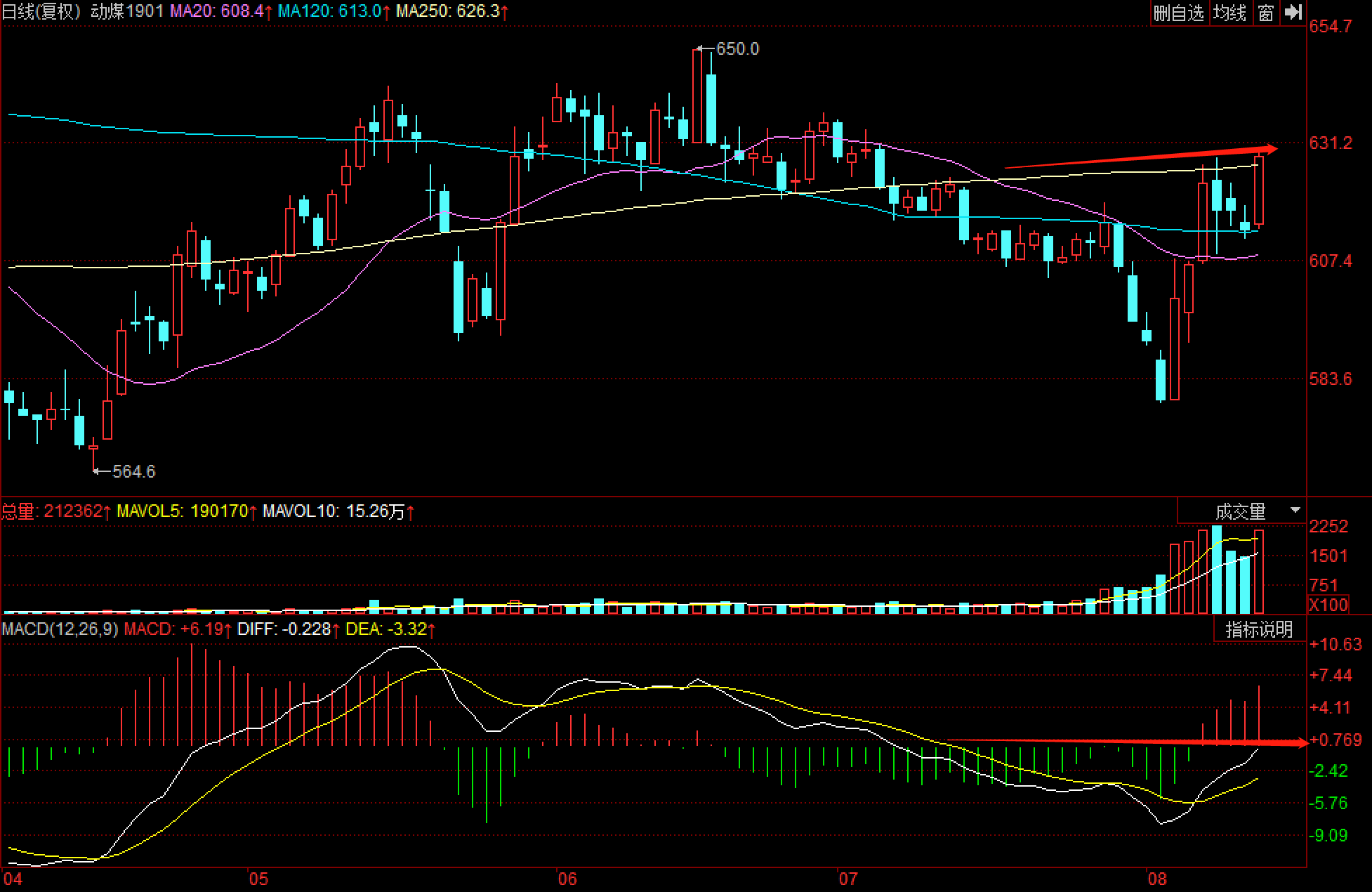
Task: Click the 窗 window button
Action: (1266, 13)
